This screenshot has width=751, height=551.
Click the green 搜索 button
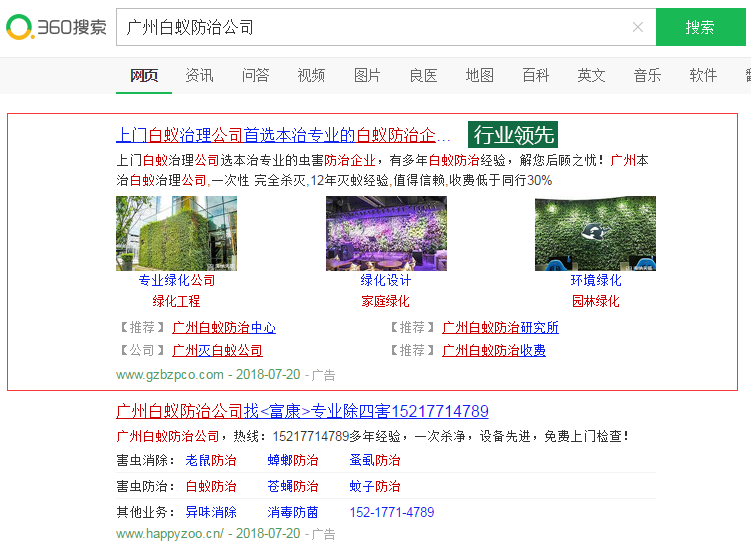pos(700,27)
